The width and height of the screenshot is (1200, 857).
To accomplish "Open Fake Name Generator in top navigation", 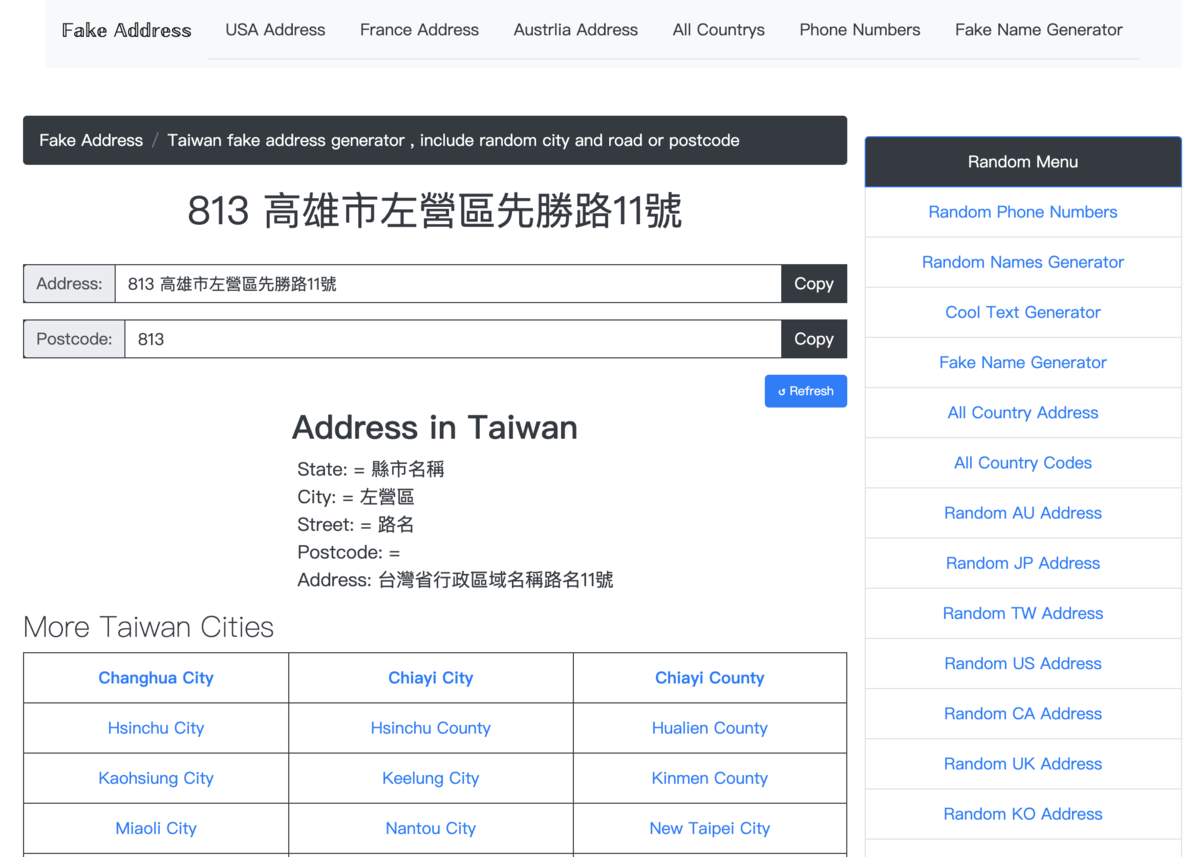I will (x=1039, y=30).
